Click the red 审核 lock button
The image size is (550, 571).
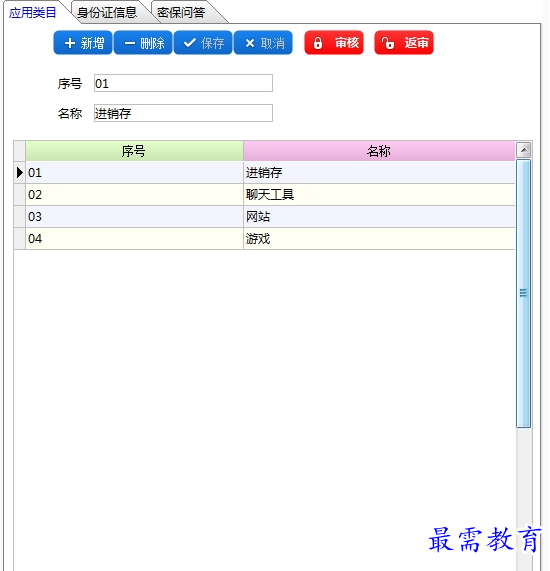coord(334,43)
